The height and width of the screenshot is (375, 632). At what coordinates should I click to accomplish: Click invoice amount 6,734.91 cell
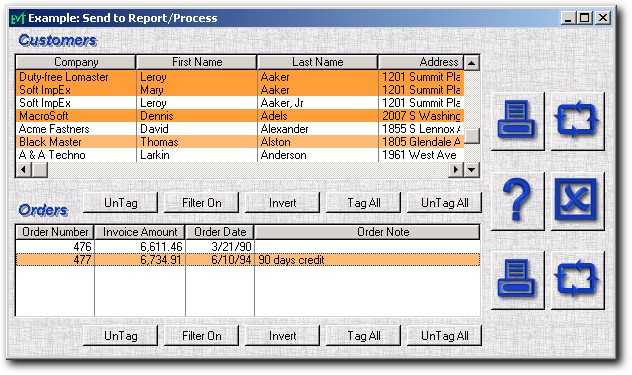pos(140,259)
